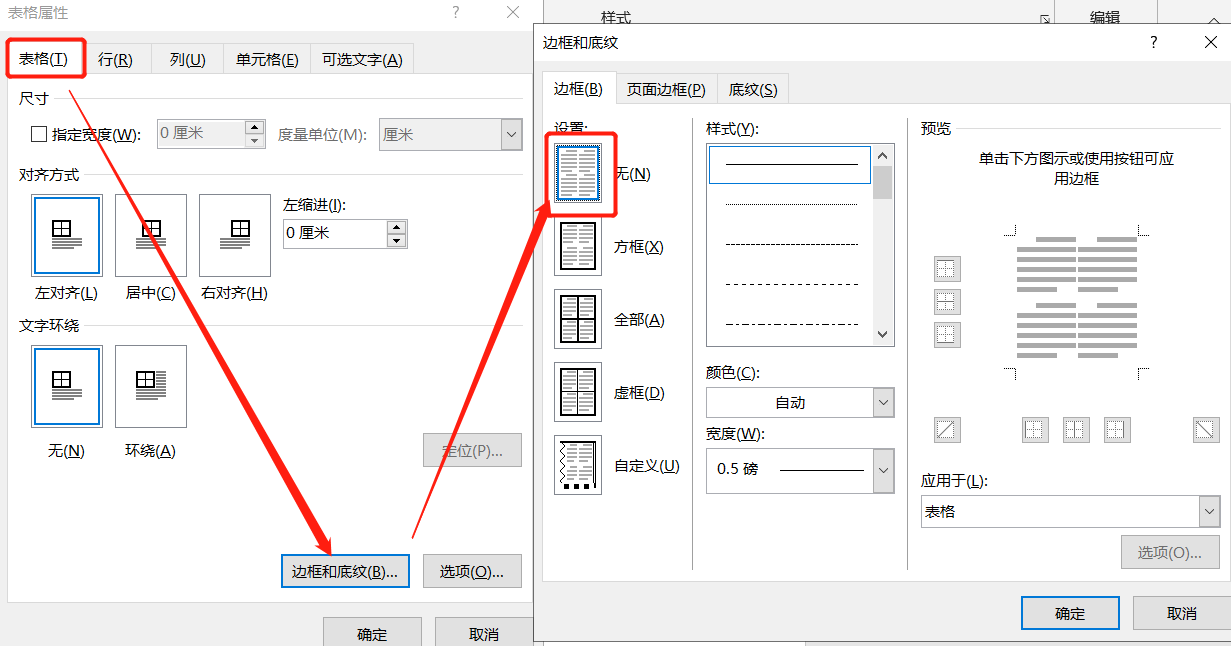Switch to 单元格(E) tab
This screenshot has width=1231, height=646.
[x=267, y=59]
